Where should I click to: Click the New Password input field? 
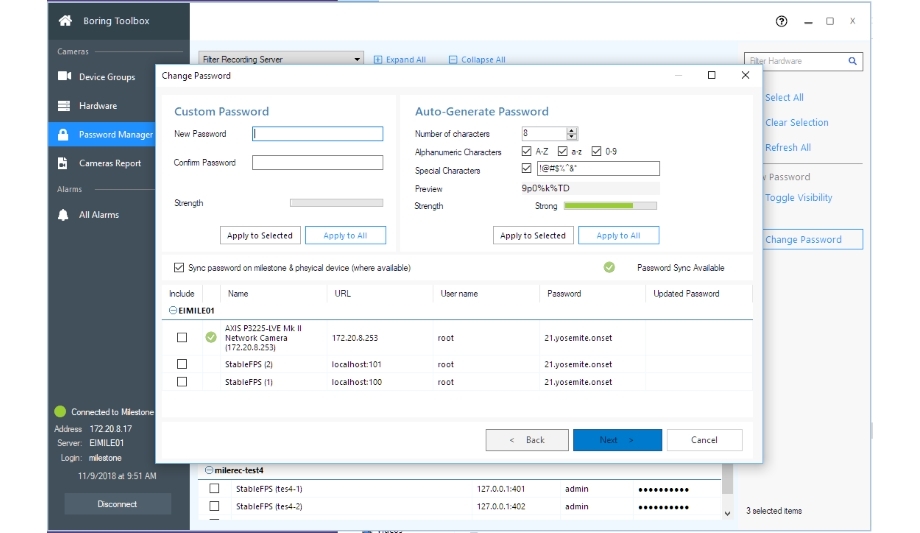tap(318, 134)
